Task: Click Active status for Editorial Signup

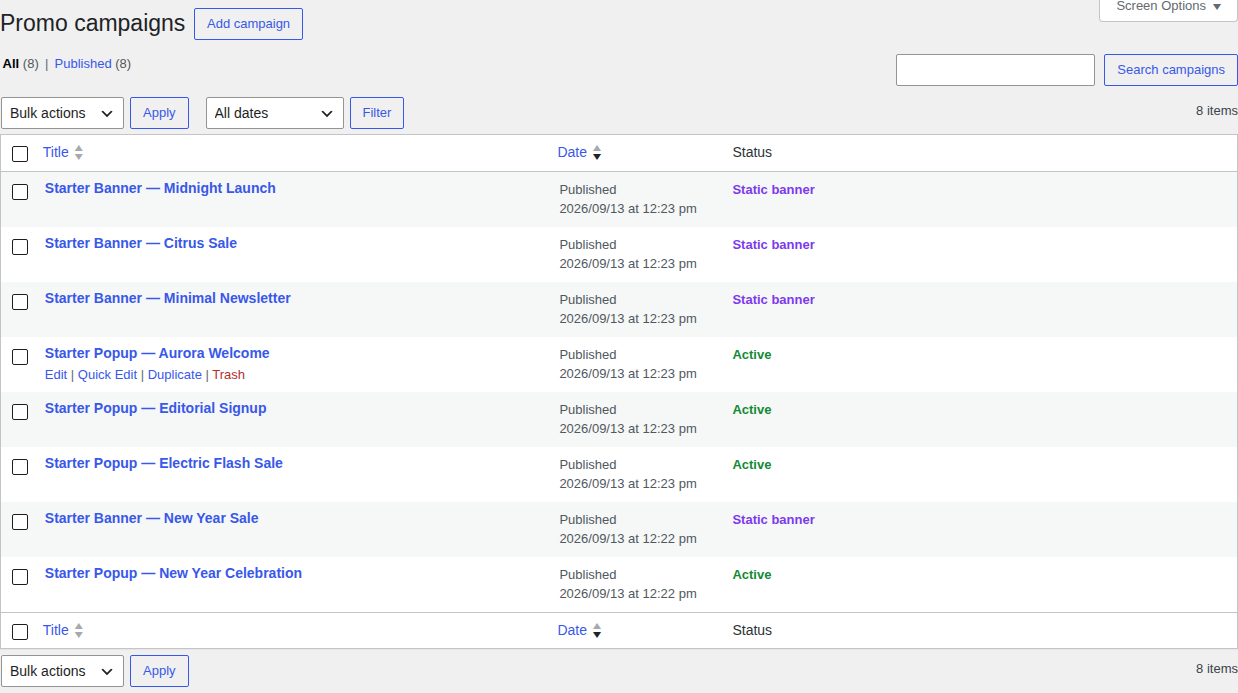Action: click(x=752, y=410)
